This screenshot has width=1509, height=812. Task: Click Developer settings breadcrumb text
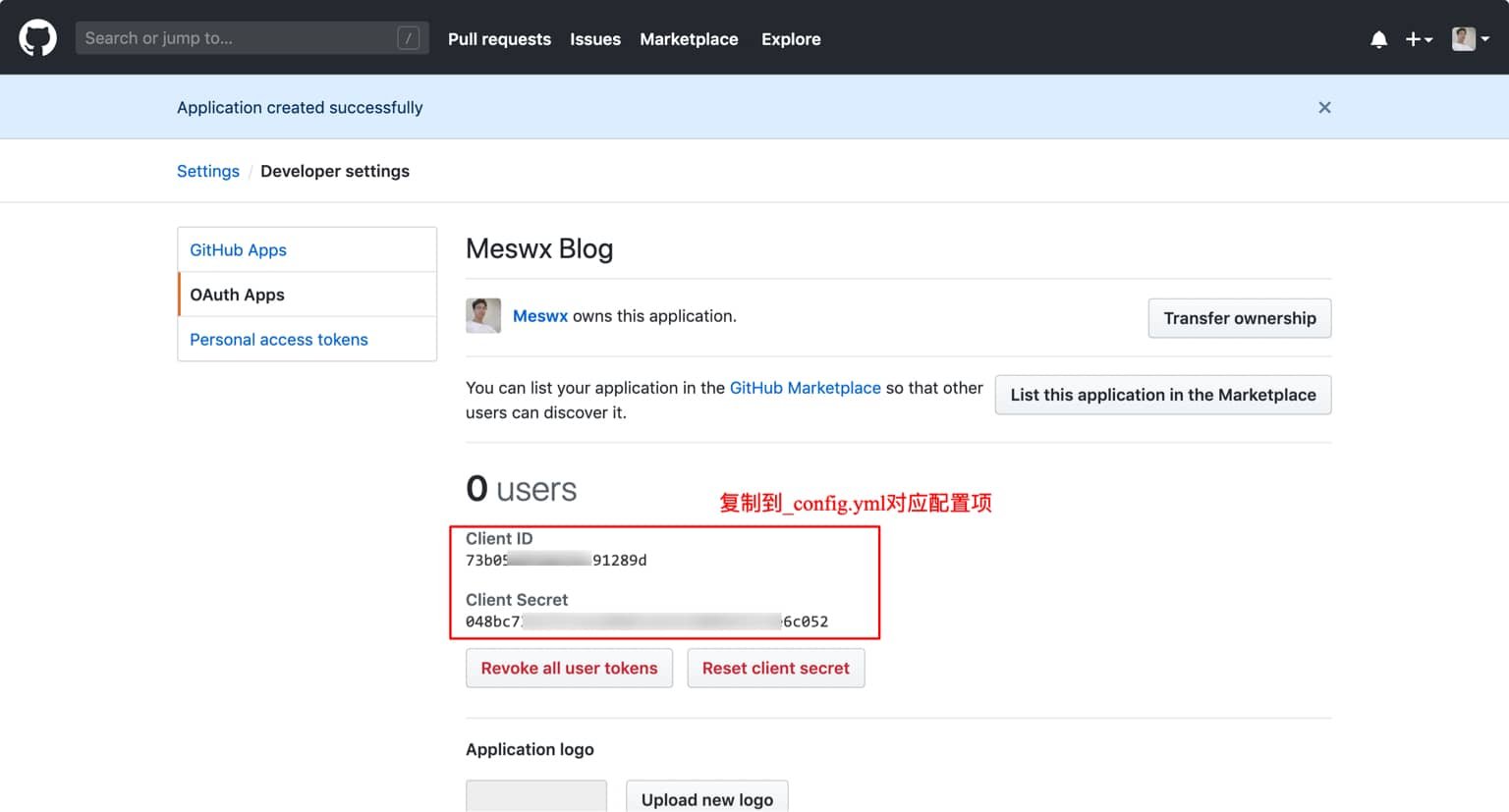click(335, 171)
